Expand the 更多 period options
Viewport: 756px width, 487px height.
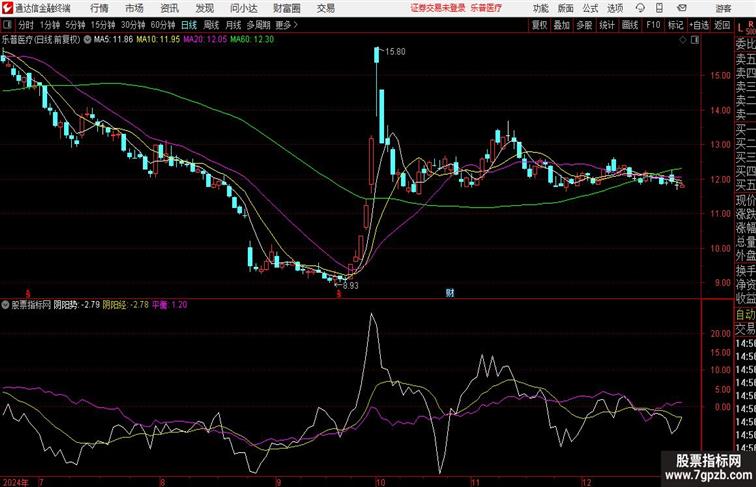(x=286, y=25)
